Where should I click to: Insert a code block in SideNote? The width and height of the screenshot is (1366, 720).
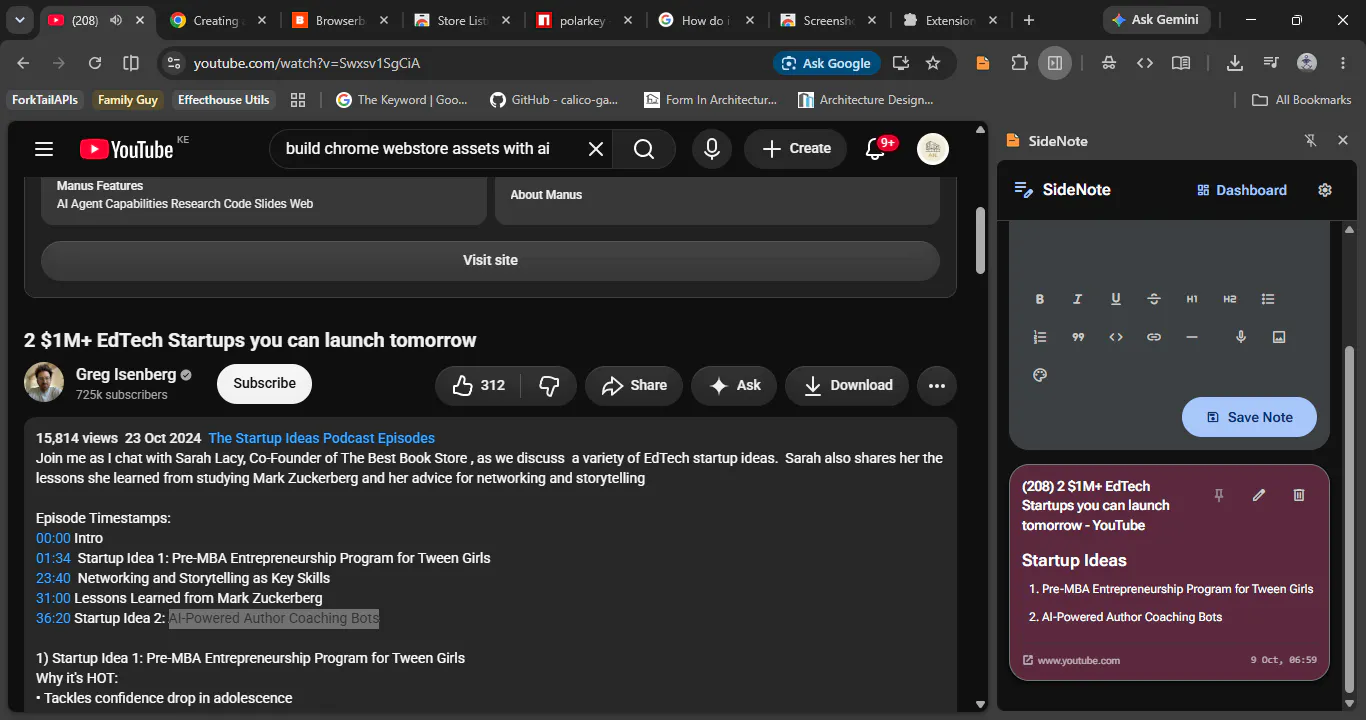(x=1116, y=337)
